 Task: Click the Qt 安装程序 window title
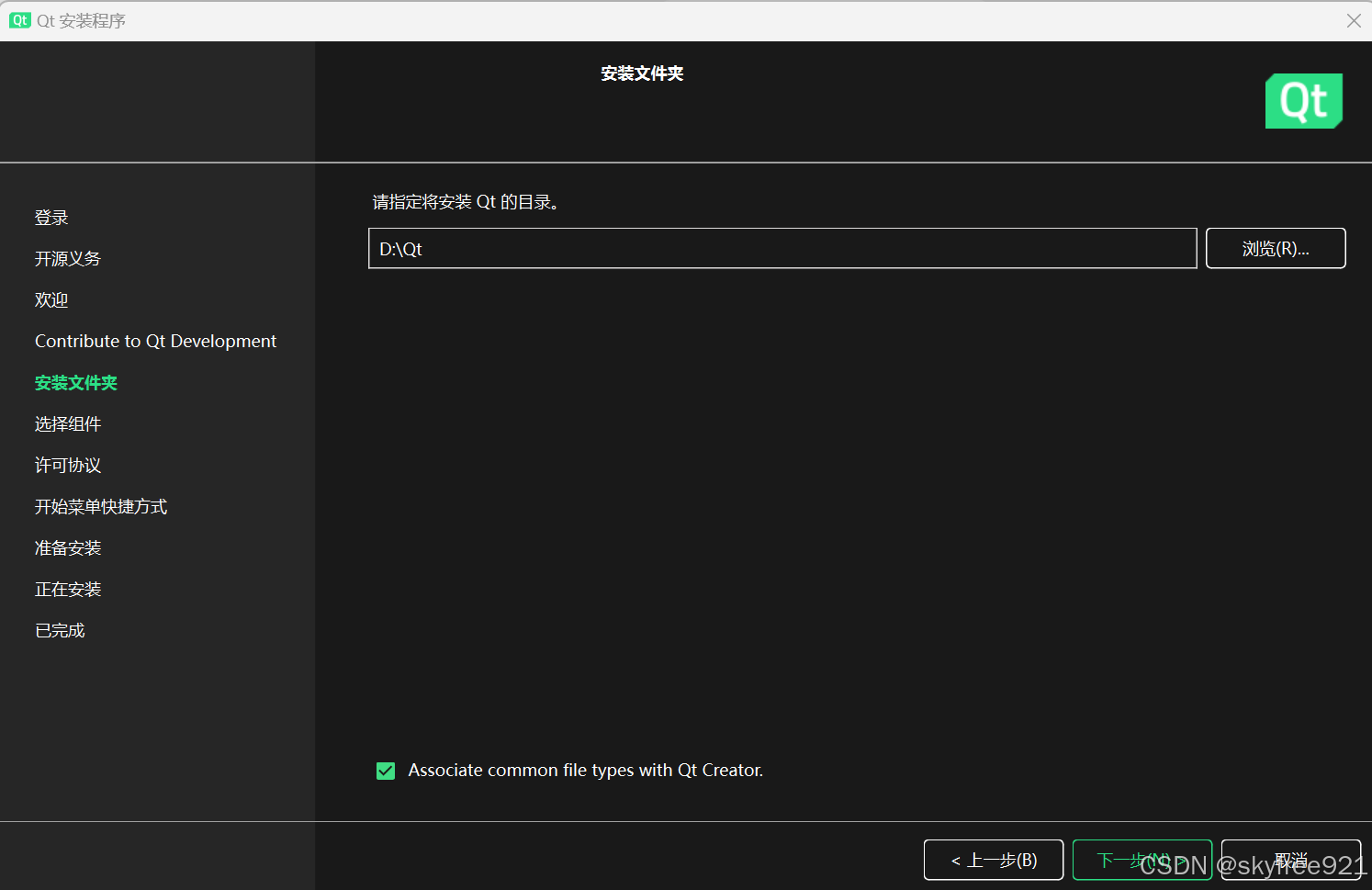tap(81, 20)
